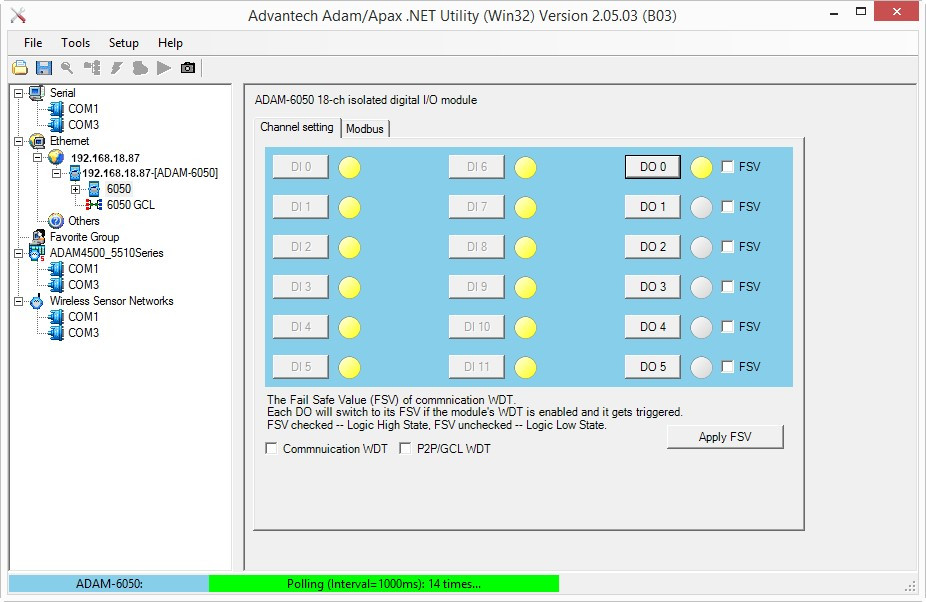Switch to the Modbus tab

click(x=365, y=129)
